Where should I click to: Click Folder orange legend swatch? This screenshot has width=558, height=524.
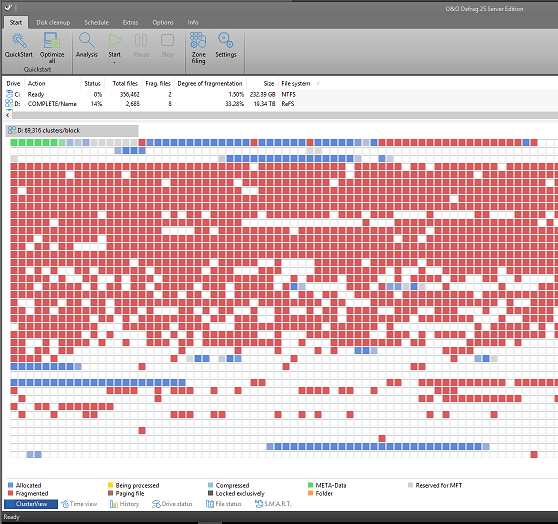point(310,493)
